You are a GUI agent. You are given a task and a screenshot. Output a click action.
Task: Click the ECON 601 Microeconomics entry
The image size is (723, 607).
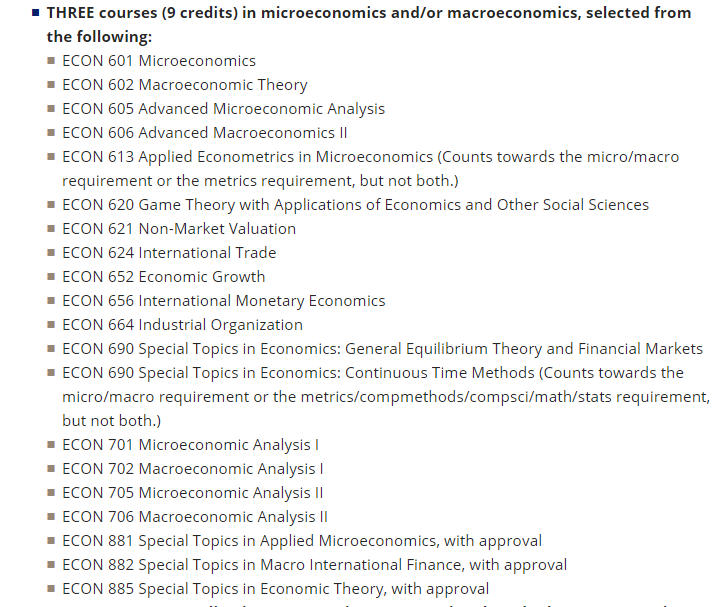(x=159, y=61)
